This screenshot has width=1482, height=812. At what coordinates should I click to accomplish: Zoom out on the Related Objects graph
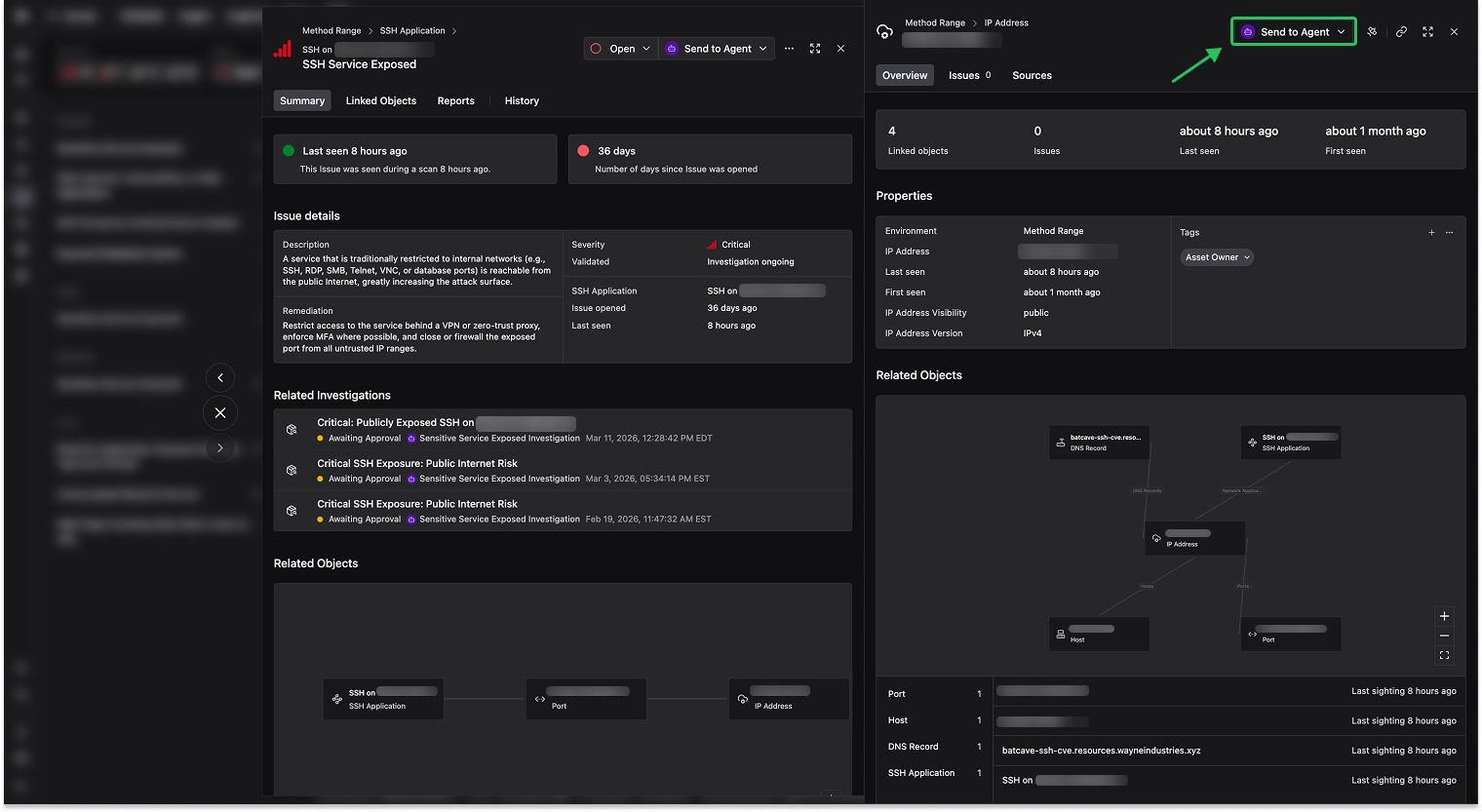coord(1444,635)
